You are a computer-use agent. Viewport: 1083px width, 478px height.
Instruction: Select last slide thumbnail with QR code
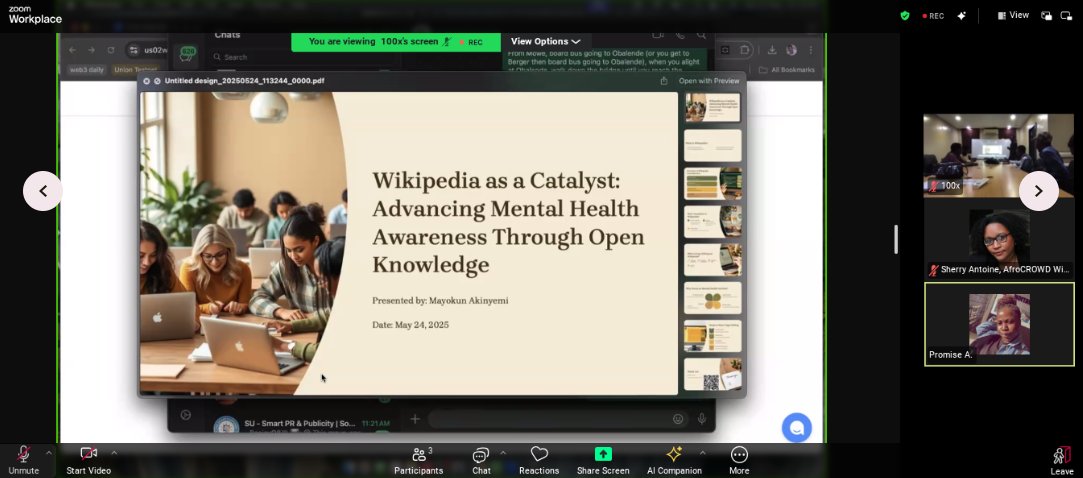pyautogui.click(x=713, y=374)
